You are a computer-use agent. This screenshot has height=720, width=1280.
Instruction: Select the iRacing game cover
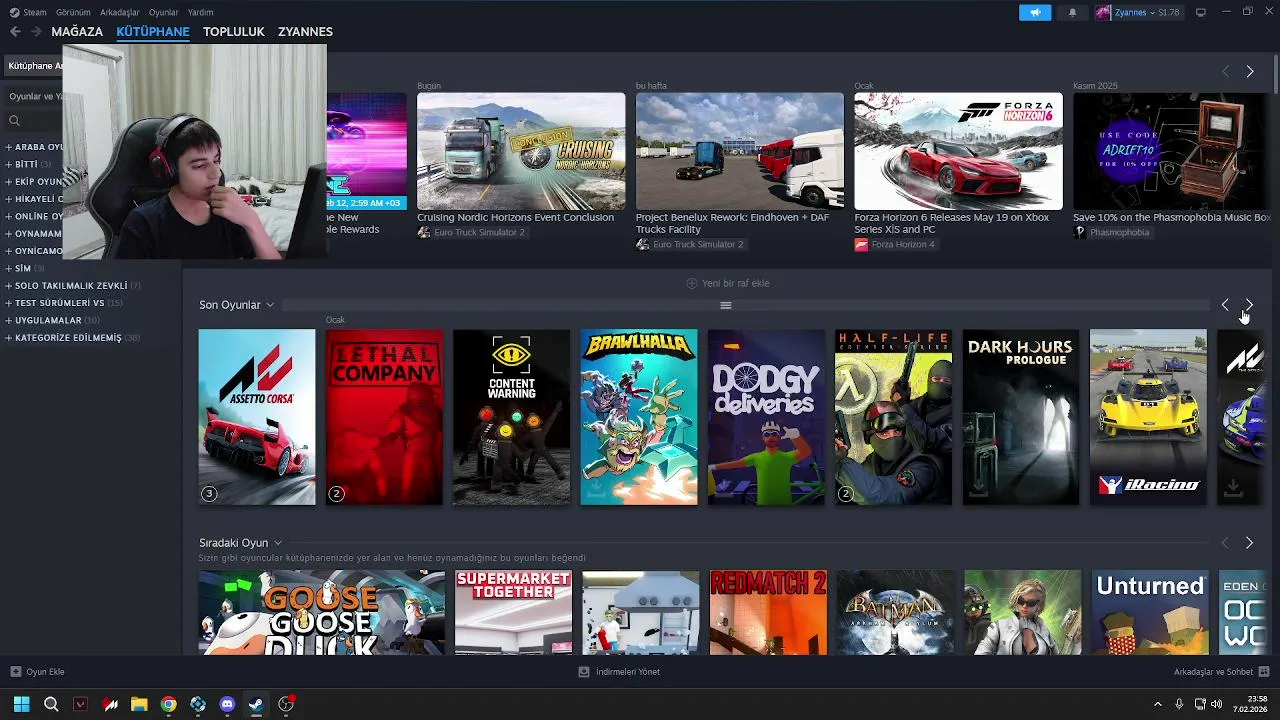click(x=1148, y=417)
